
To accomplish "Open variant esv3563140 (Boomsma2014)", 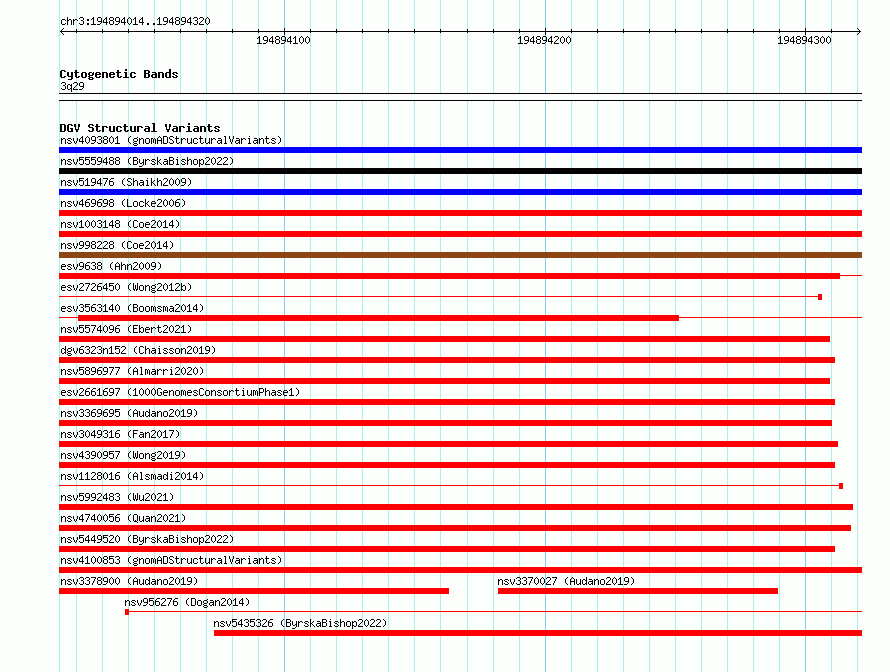I will tap(132, 308).
